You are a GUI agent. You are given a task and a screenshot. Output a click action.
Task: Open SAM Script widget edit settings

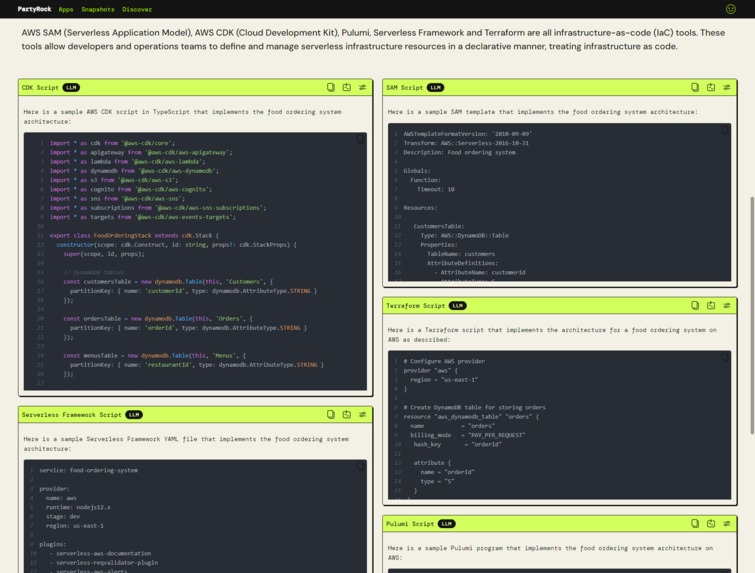pyautogui.click(x=727, y=87)
